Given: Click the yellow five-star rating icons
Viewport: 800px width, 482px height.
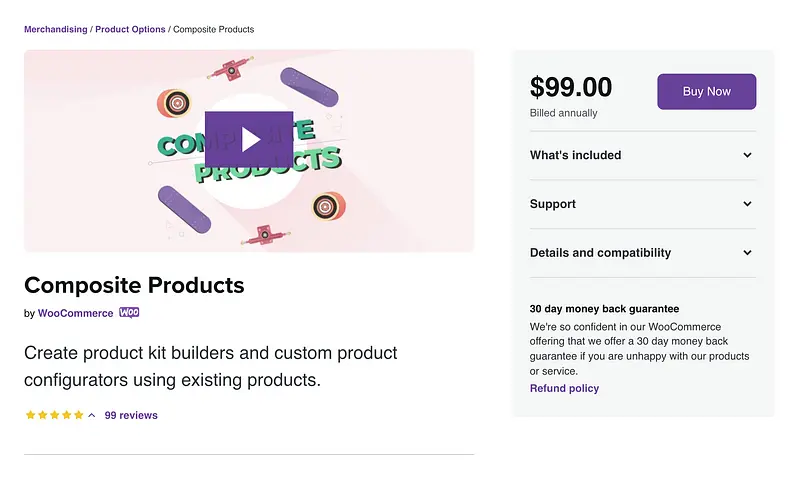Looking at the screenshot, I should click(54, 415).
